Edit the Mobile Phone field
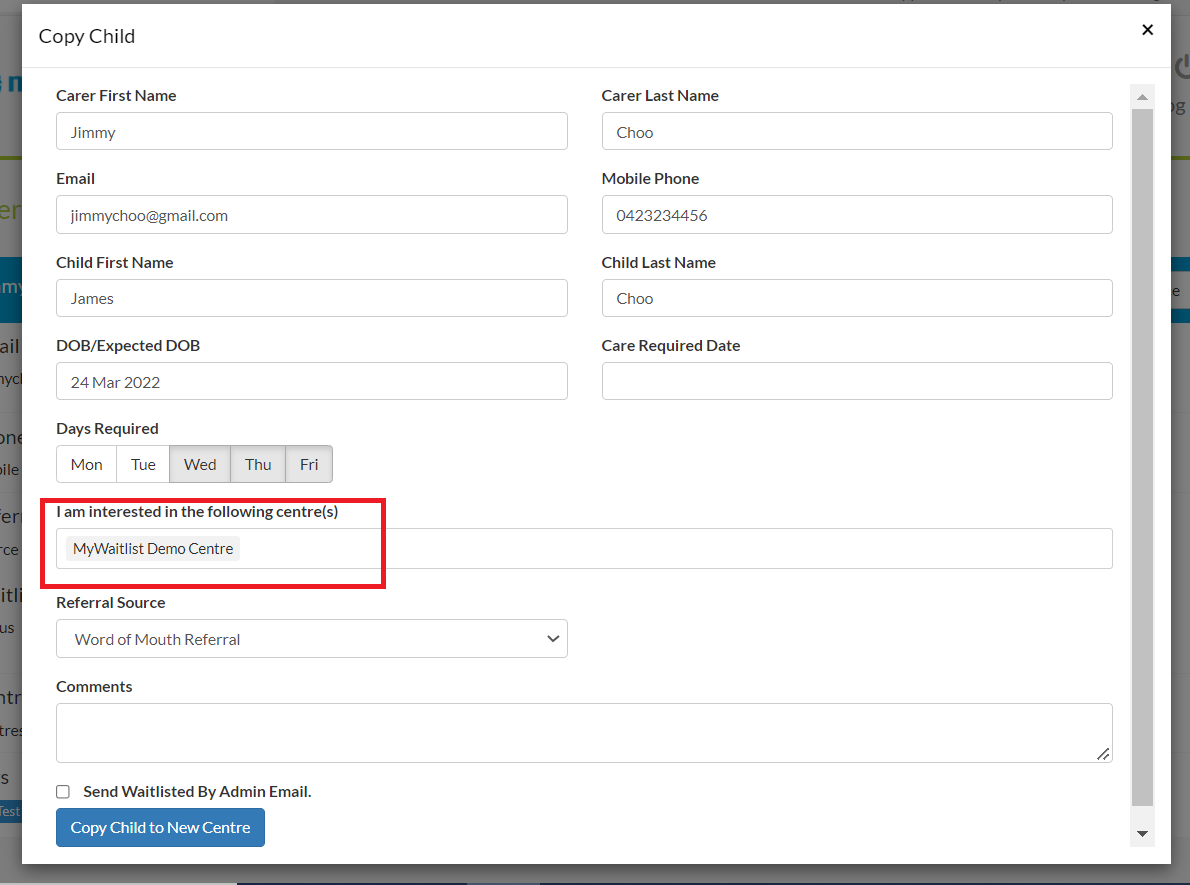 tap(857, 215)
